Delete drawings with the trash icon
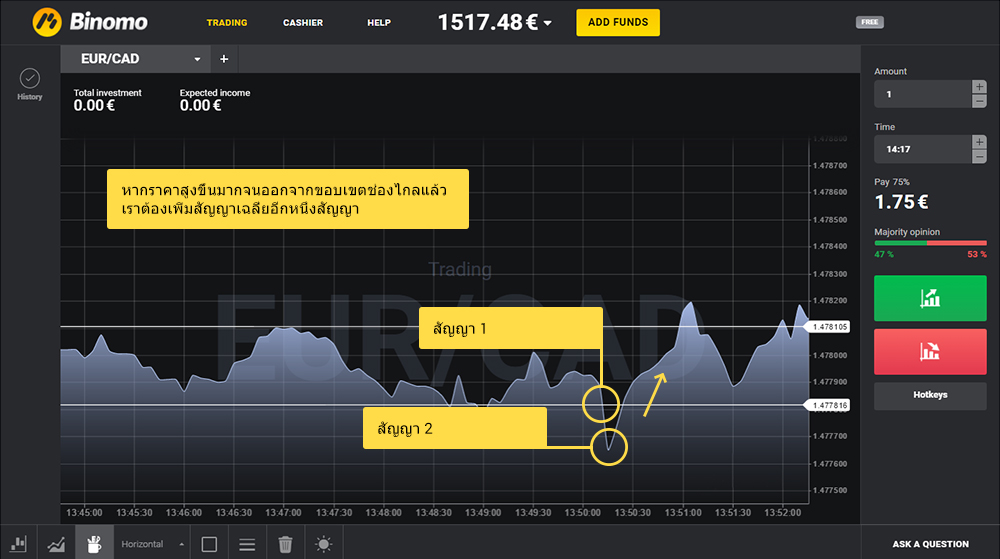Image resolution: width=1000 pixels, height=559 pixels. 285,544
